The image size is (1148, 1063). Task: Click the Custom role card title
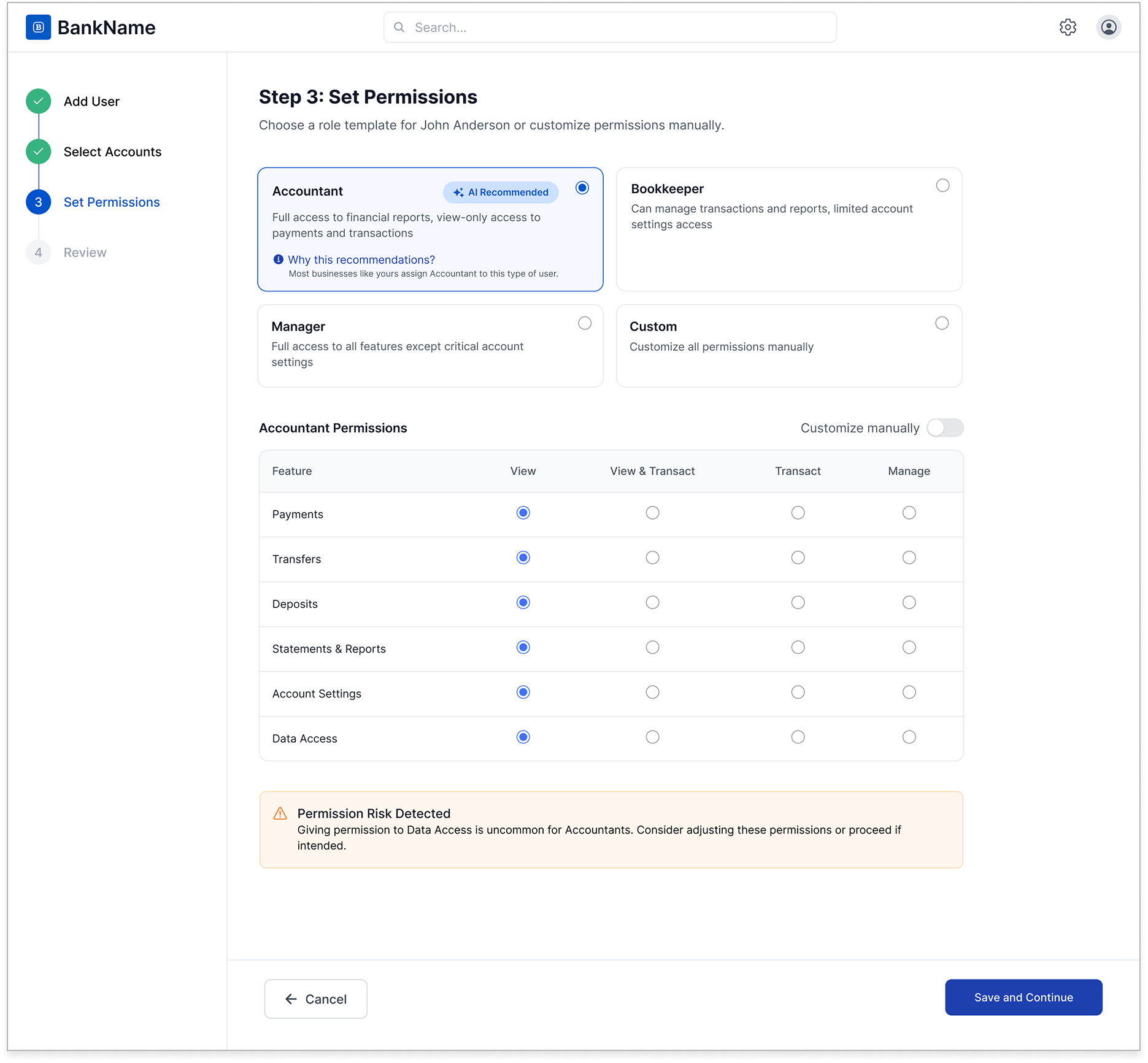coord(653,326)
